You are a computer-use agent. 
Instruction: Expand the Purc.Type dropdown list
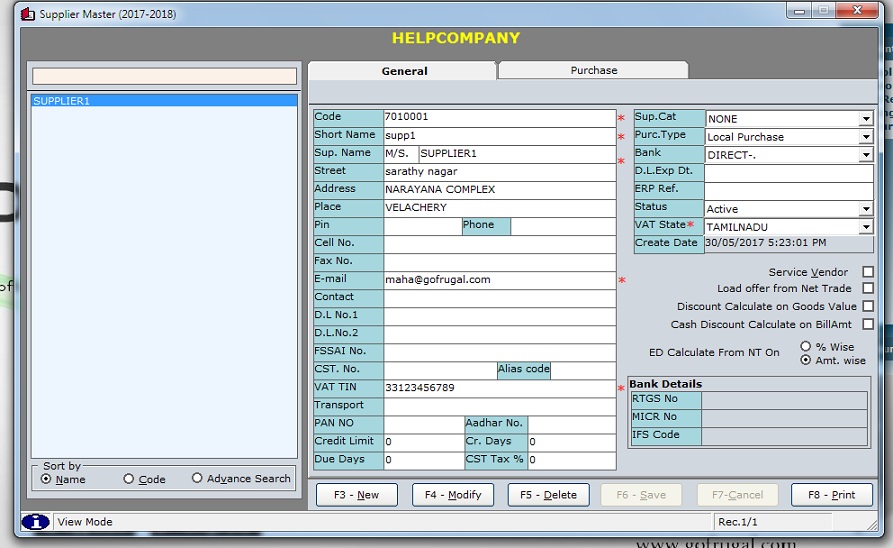(x=865, y=137)
